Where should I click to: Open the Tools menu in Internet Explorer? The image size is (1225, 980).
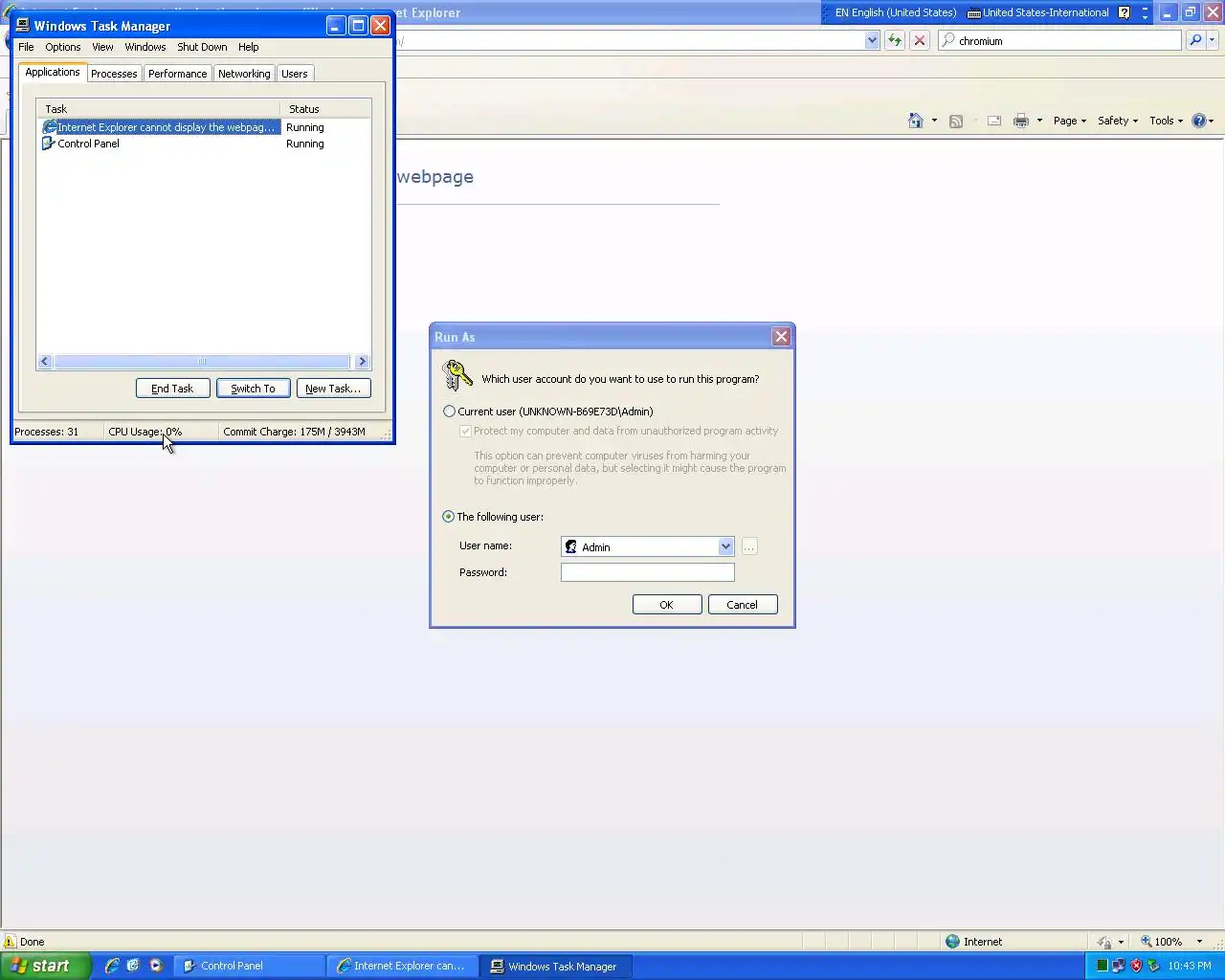click(1166, 121)
